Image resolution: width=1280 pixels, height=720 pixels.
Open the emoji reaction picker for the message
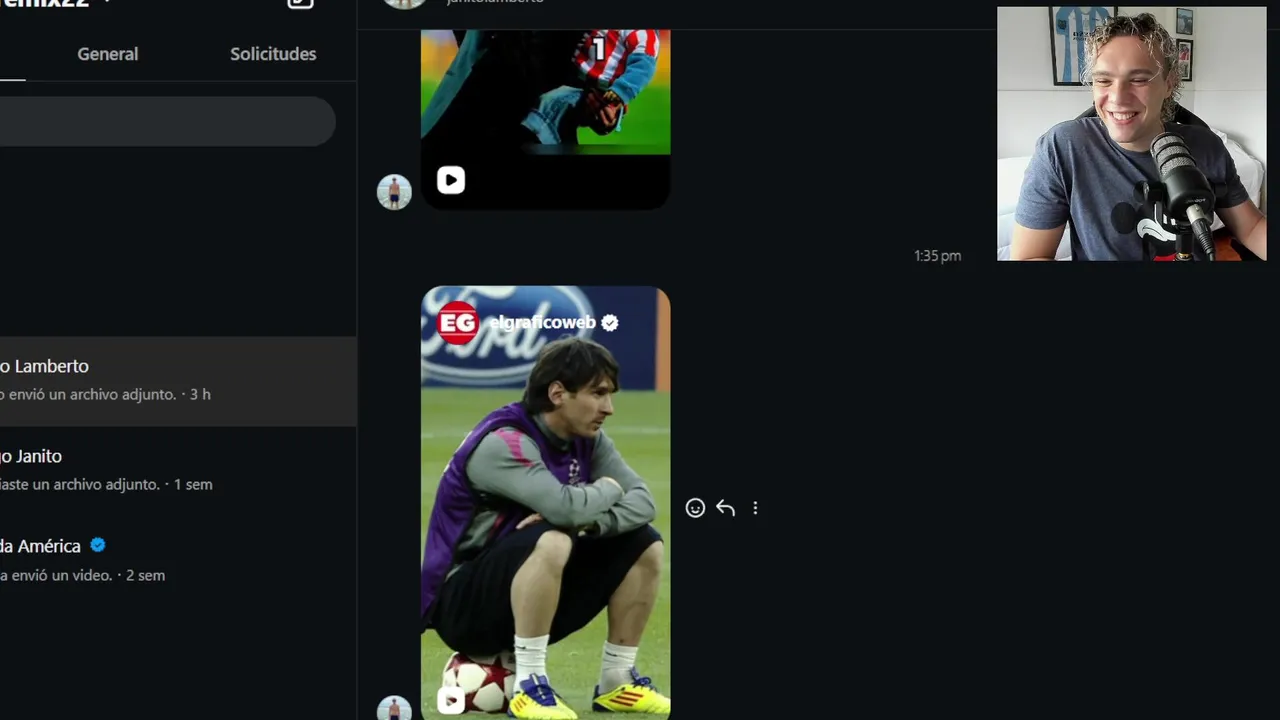[695, 508]
